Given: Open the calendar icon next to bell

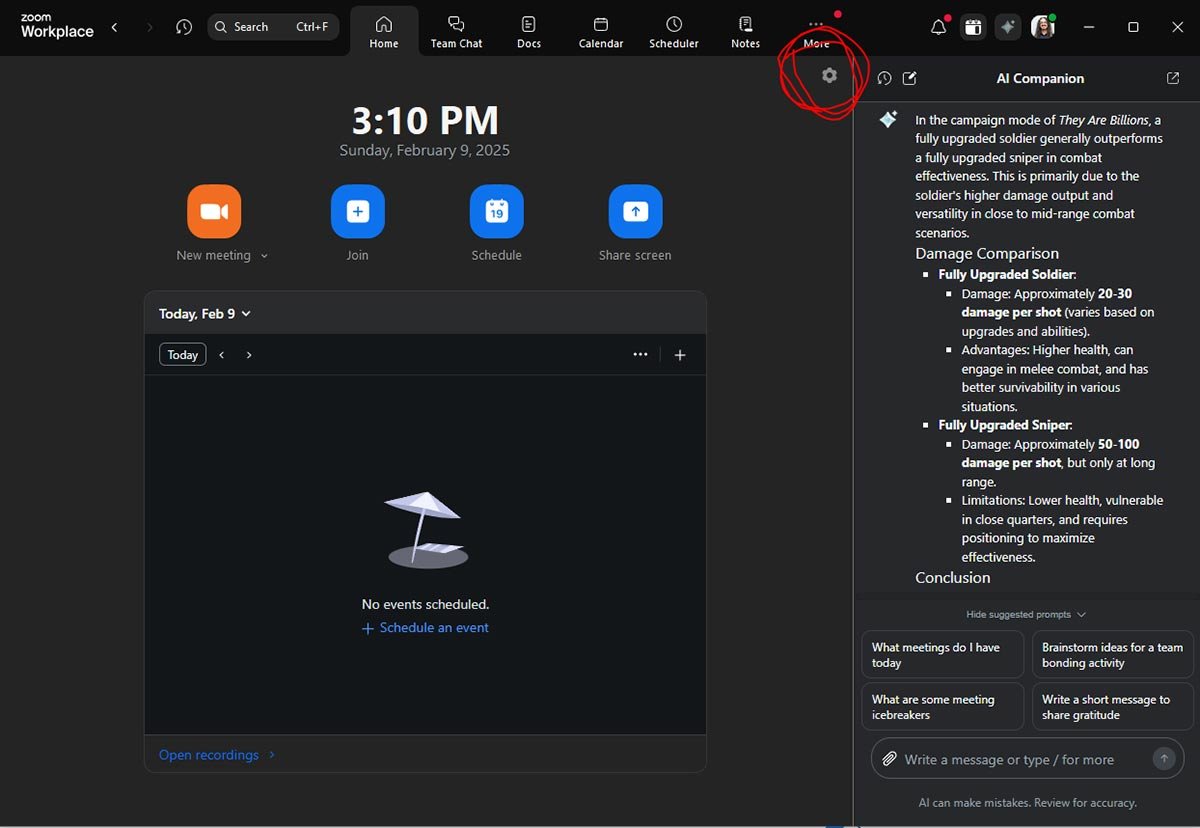Looking at the screenshot, I should click(973, 27).
